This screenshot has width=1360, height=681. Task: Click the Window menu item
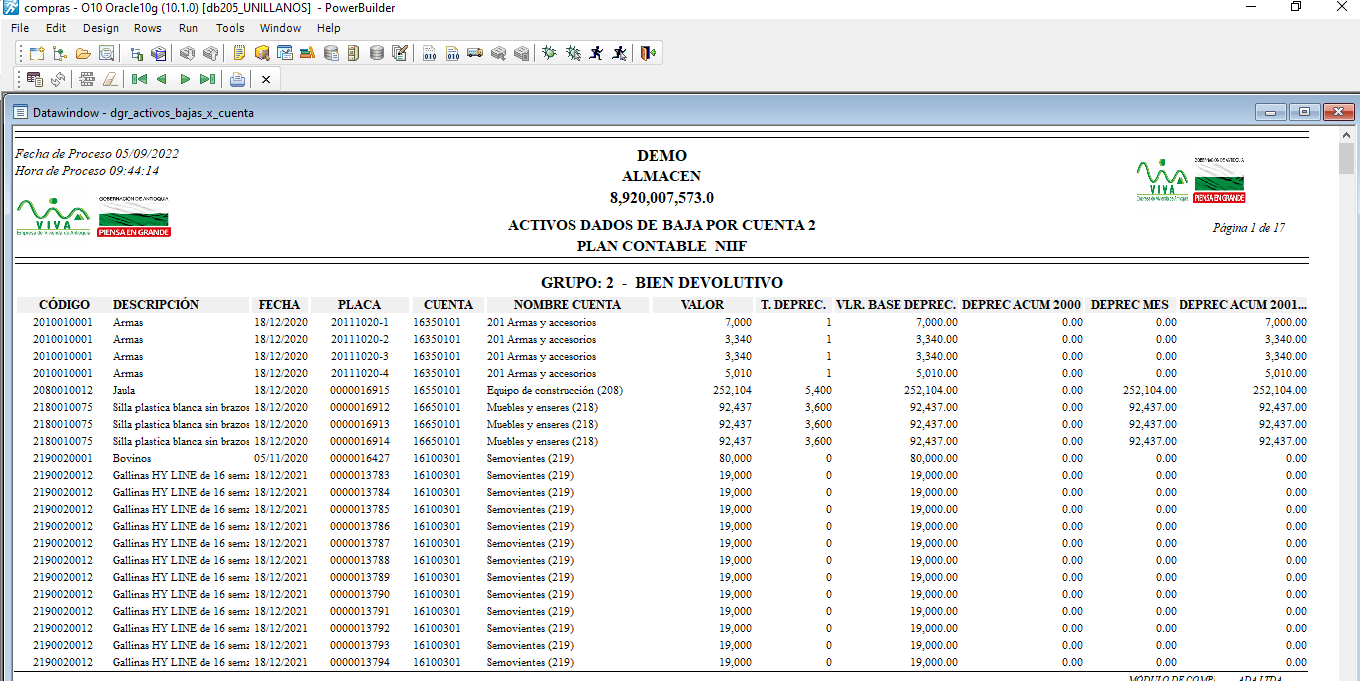click(280, 28)
